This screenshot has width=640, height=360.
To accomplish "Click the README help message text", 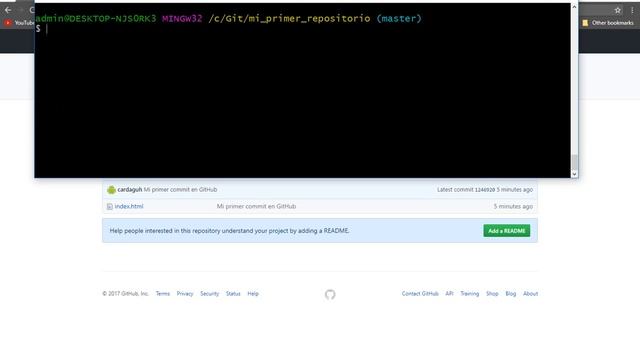I will coord(229,231).
